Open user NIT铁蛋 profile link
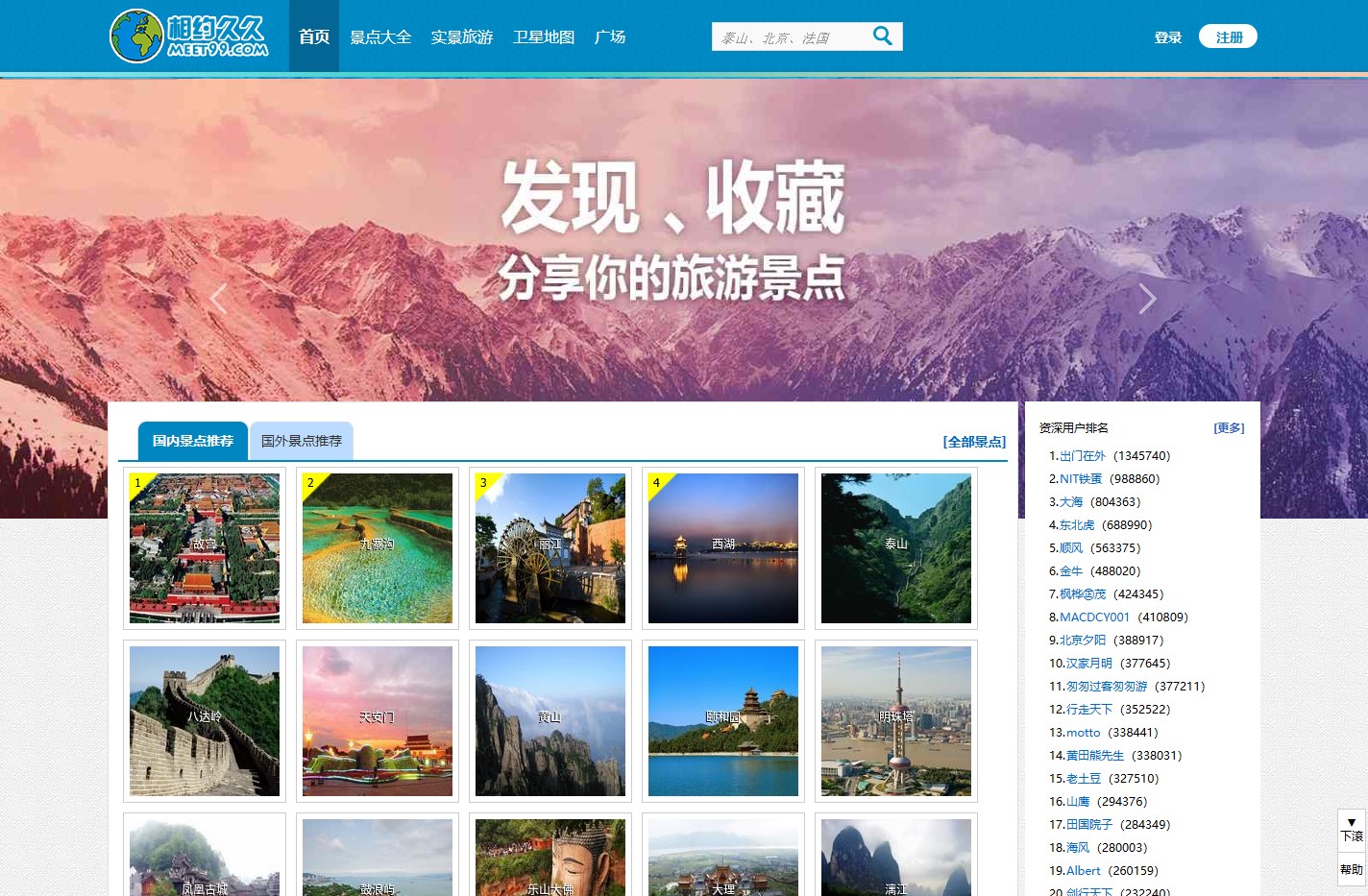 pos(1081,479)
